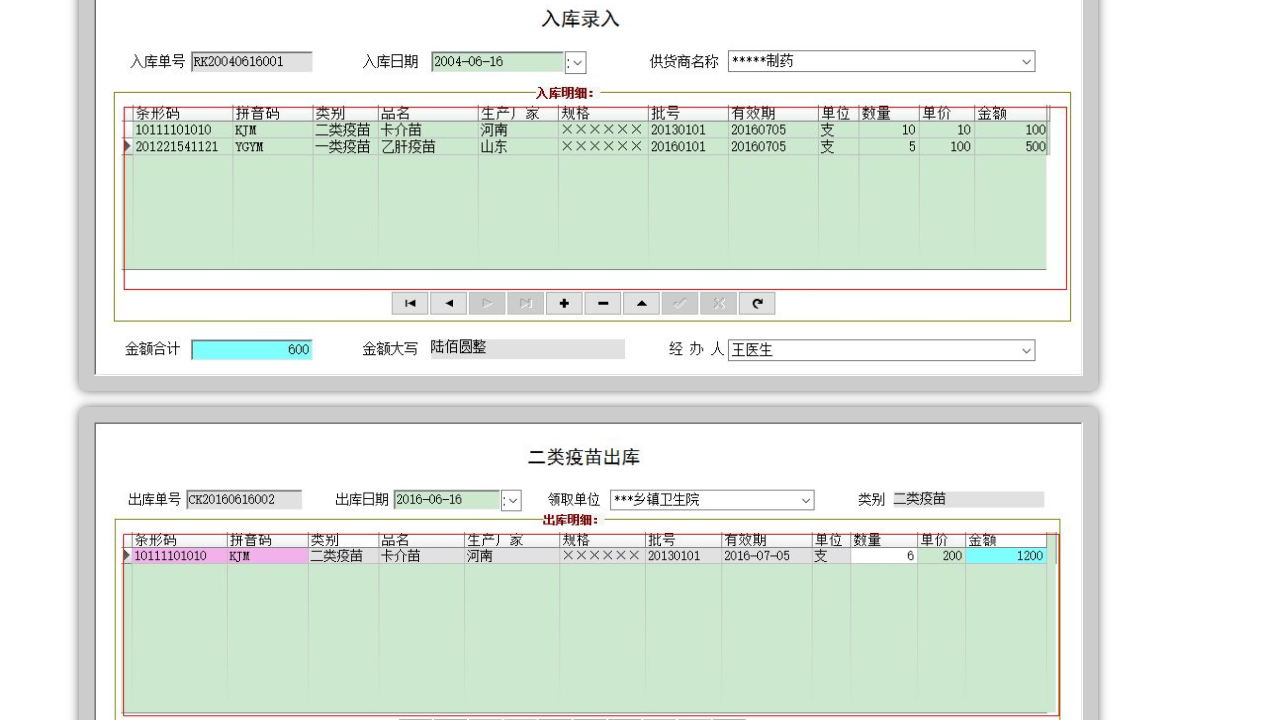
Task: Open the 入库日期 date picker
Action: [x=576, y=61]
